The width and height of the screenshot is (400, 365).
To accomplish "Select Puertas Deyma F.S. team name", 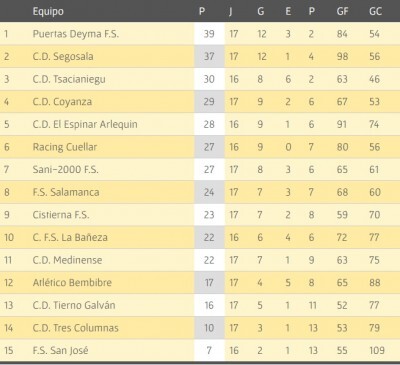I will pyautogui.click(x=76, y=34).
